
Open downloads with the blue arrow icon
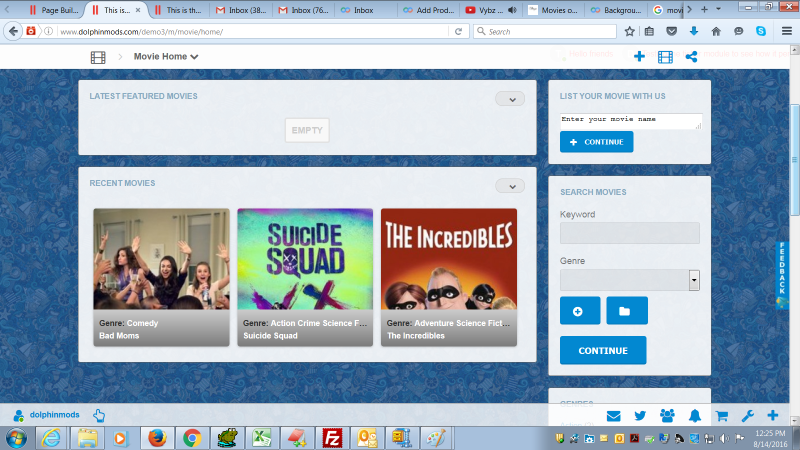tap(694, 32)
